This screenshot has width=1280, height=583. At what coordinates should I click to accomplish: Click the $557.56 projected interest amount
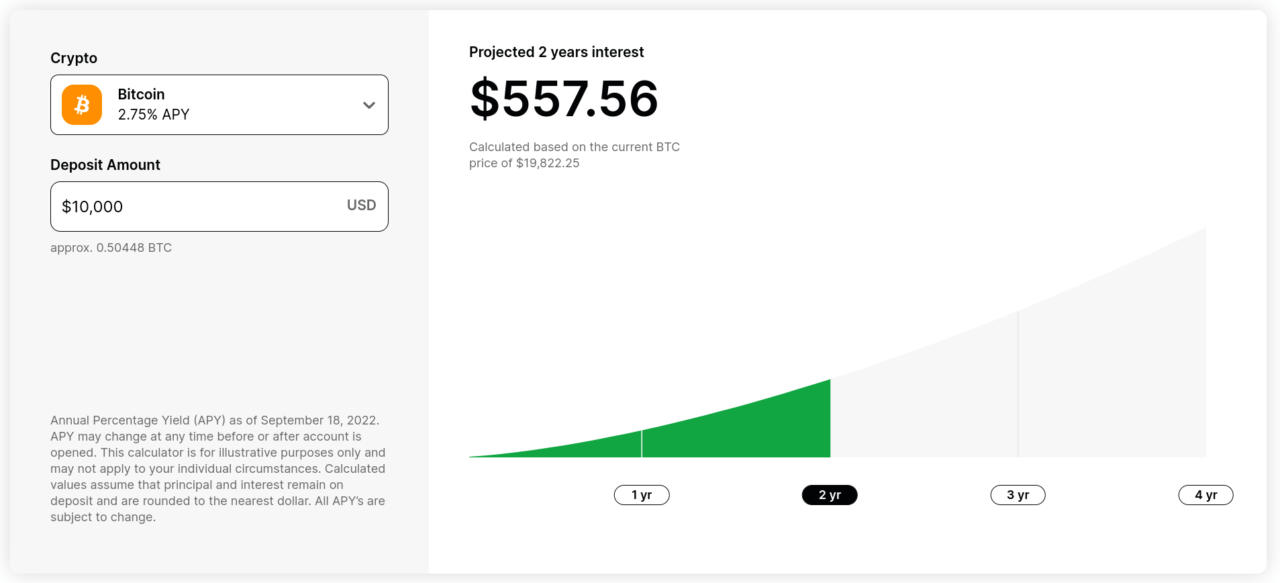coord(564,99)
